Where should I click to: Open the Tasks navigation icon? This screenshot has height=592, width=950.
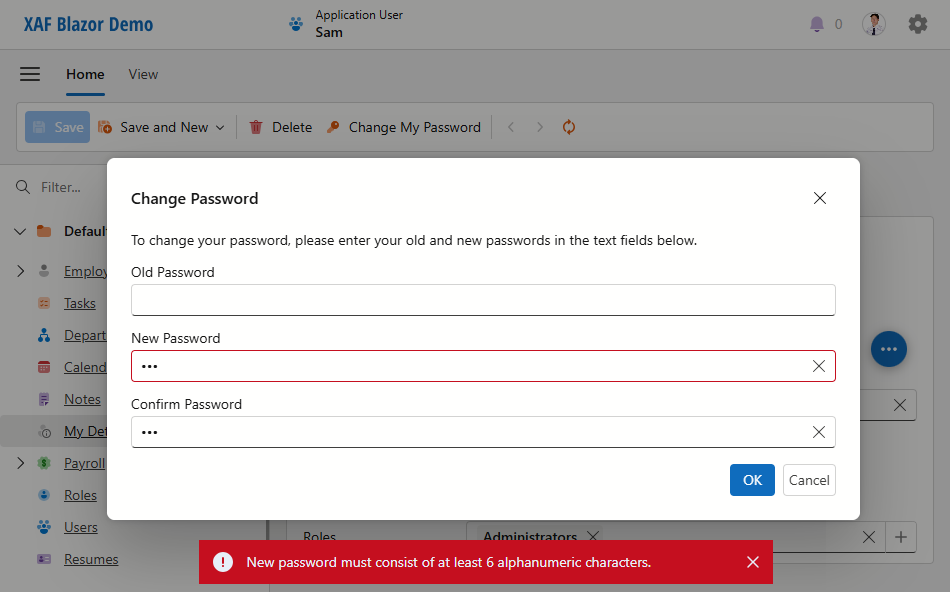pos(44,303)
